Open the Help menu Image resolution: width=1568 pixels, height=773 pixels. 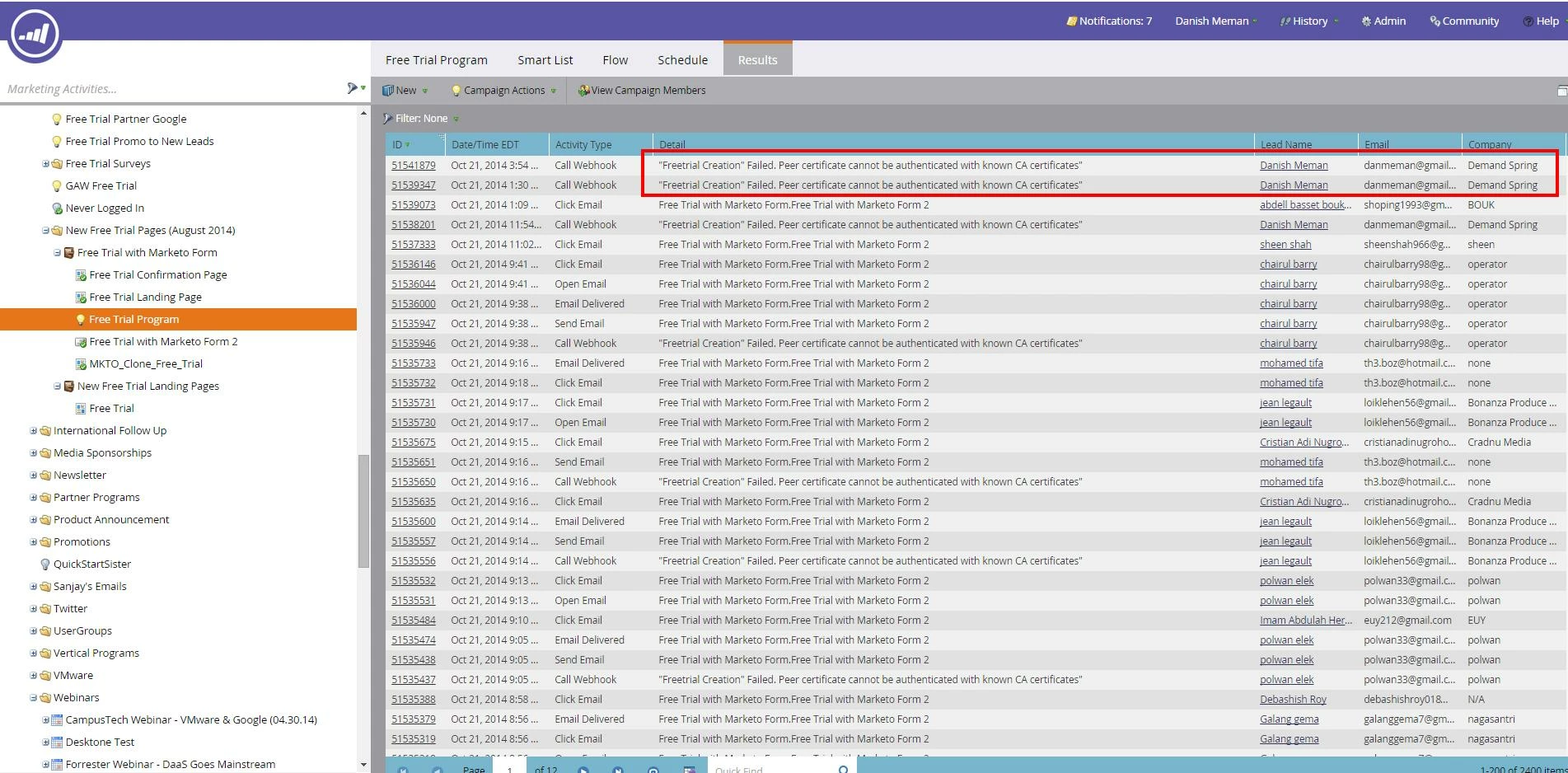click(1541, 21)
